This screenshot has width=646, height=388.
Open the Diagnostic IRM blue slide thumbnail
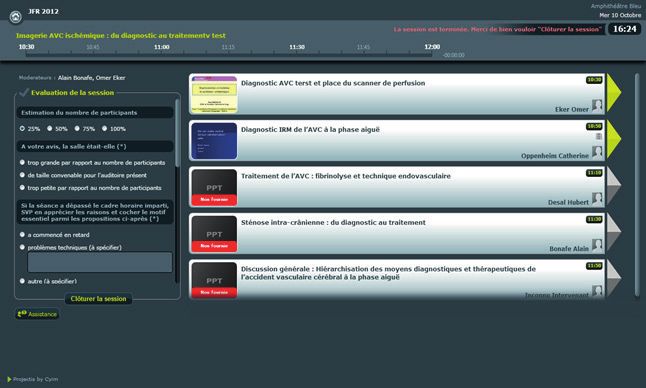214,141
